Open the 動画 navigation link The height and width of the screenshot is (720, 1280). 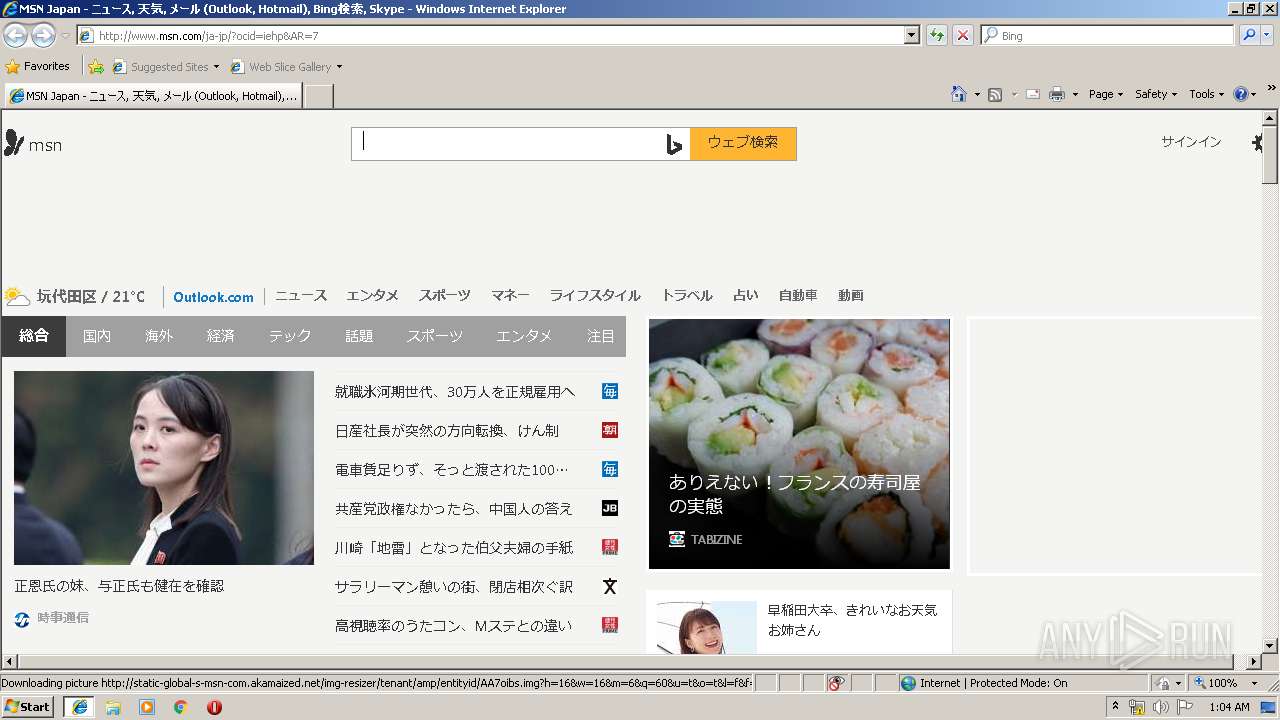pyautogui.click(x=851, y=296)
